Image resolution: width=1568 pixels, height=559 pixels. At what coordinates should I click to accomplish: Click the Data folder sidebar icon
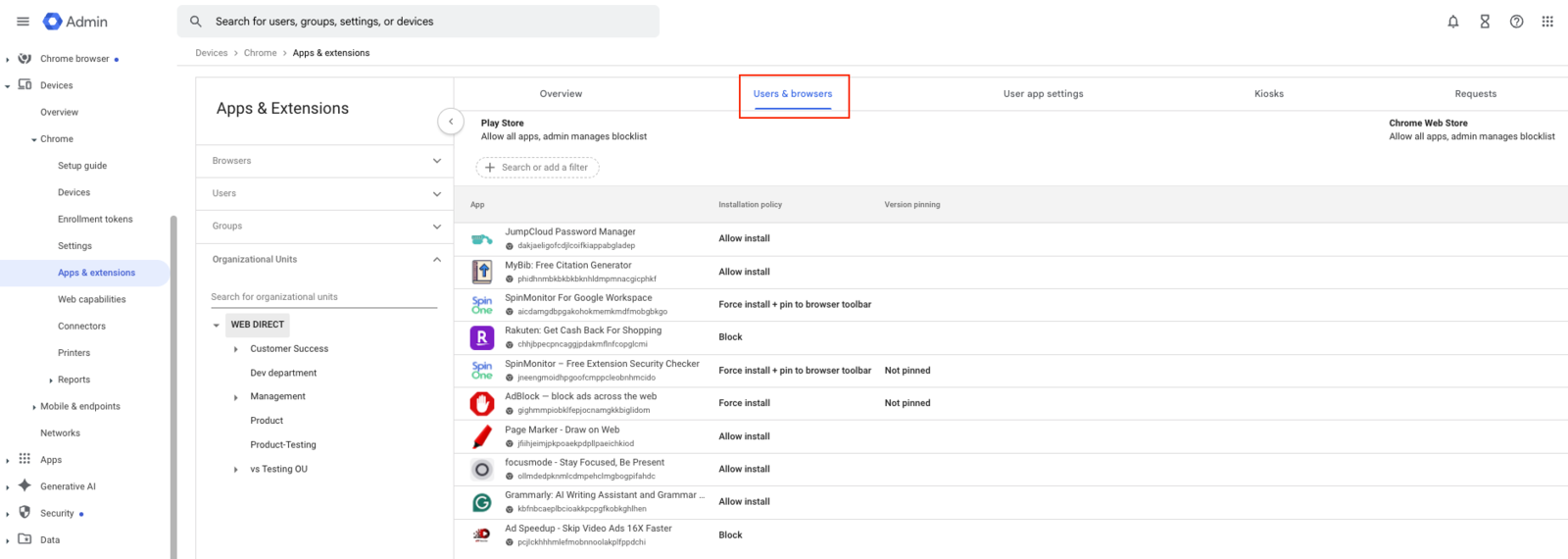click(x=24, y=539)
